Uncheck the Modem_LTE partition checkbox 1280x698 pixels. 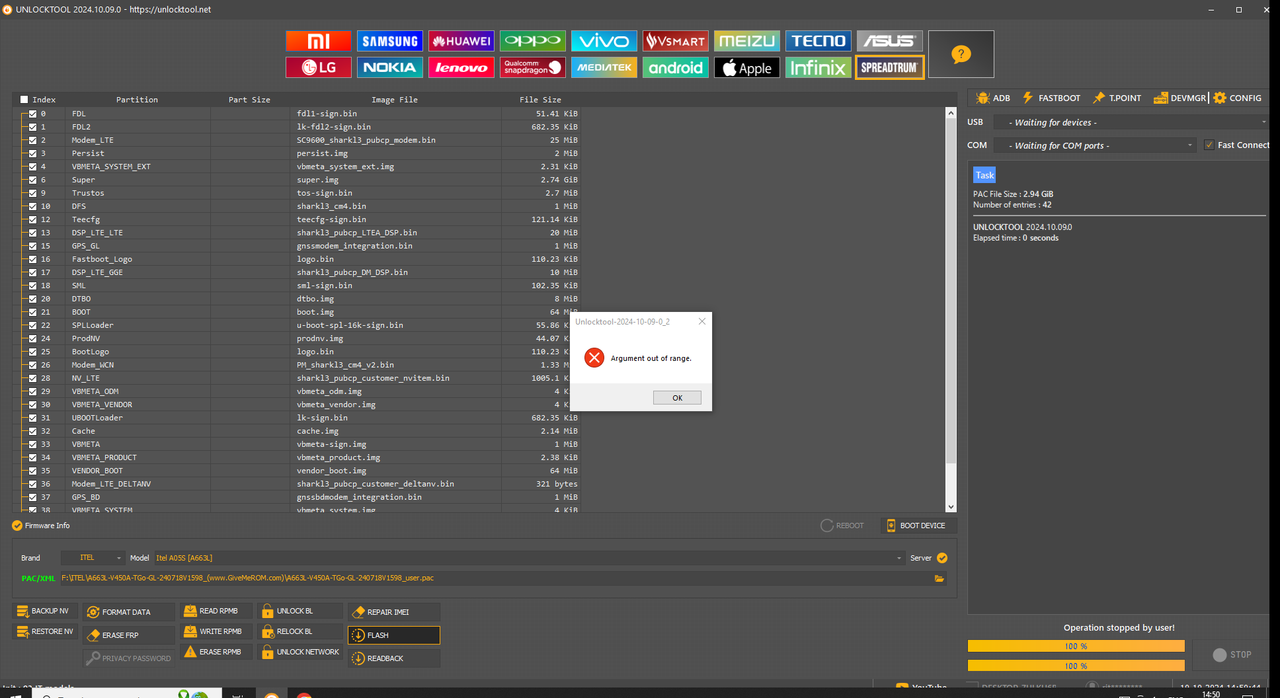(33, 140)
